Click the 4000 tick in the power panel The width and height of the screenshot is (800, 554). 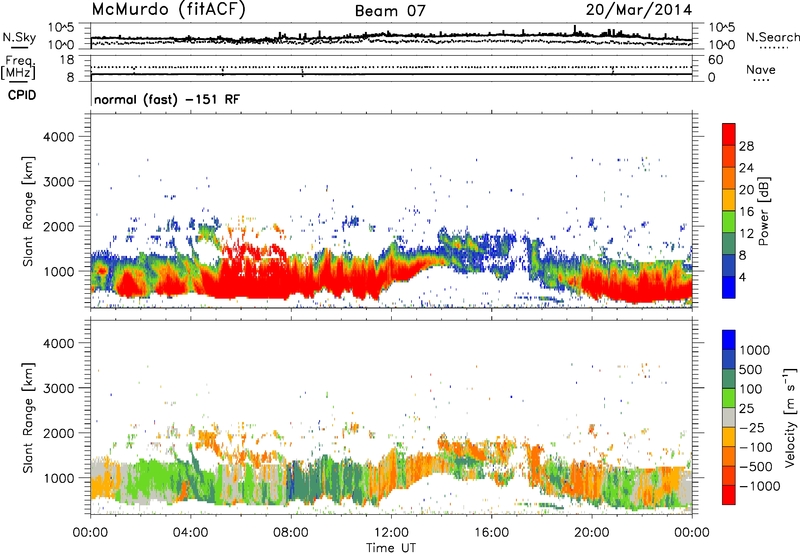click(59, 137)
